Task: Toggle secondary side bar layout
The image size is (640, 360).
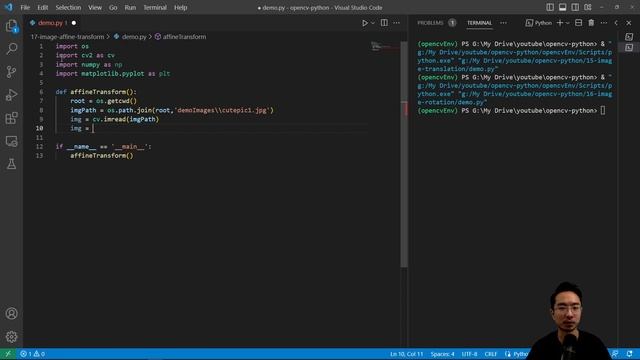Action: [575, 7]
